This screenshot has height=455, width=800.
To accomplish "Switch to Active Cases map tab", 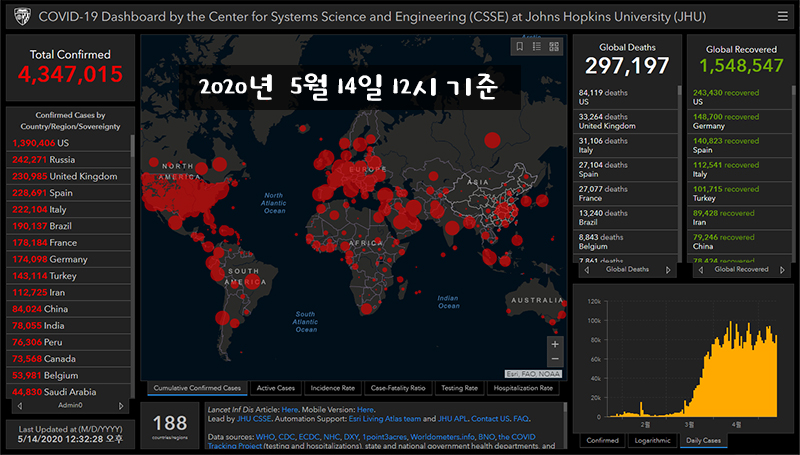I will pyautogui.click(x=276, y=388).
